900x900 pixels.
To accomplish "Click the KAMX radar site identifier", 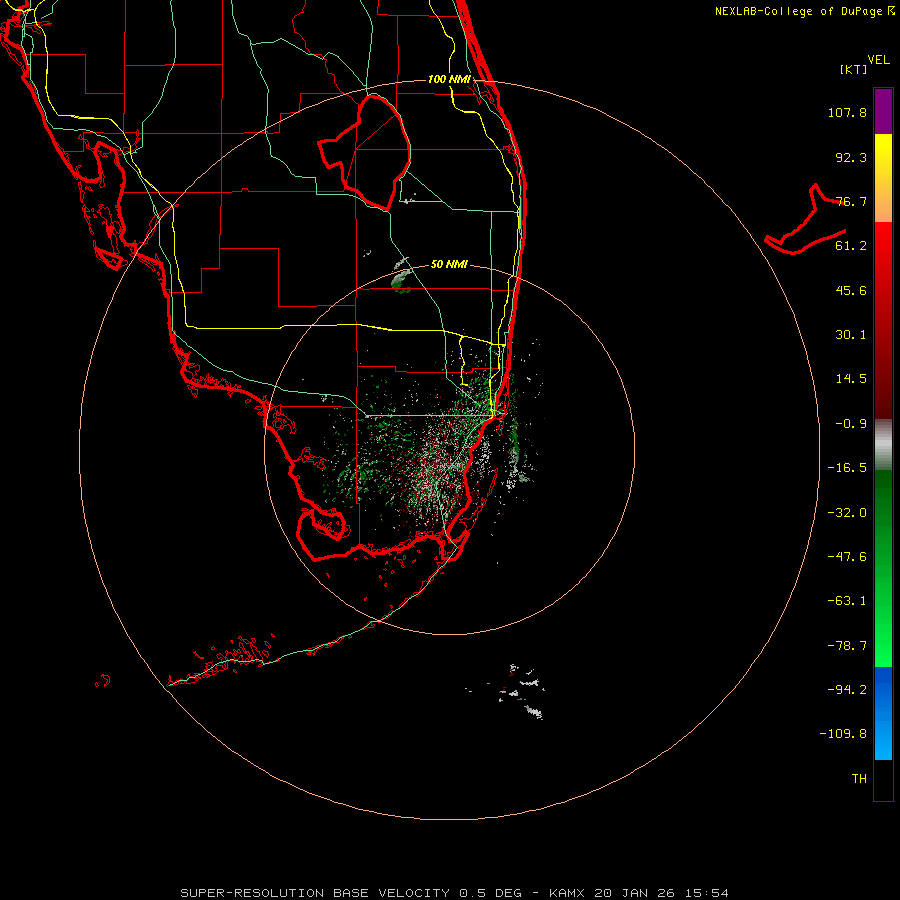I will (x=567, y=893).
